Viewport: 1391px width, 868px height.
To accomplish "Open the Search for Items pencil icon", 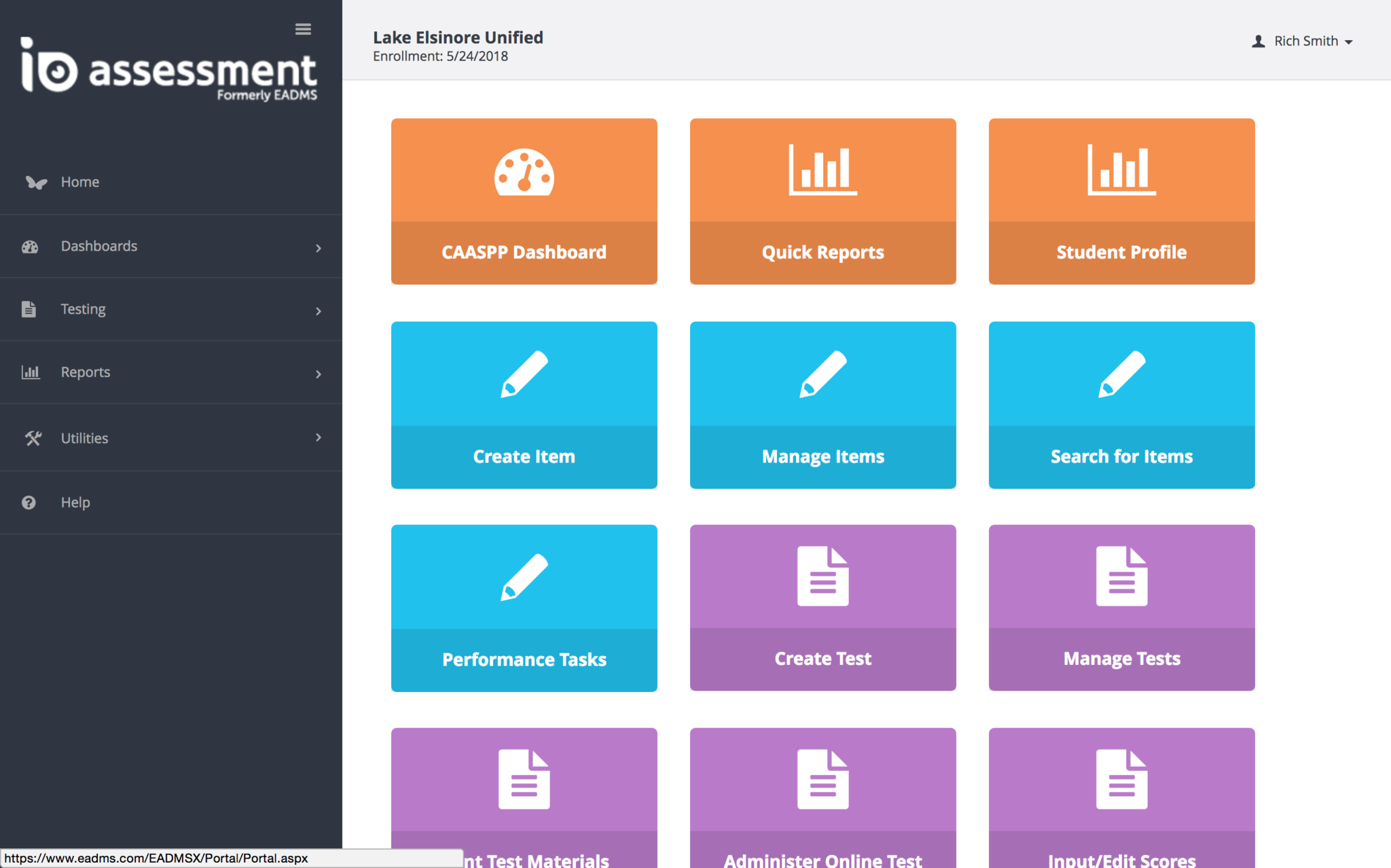I will (x=1121, y=374).
